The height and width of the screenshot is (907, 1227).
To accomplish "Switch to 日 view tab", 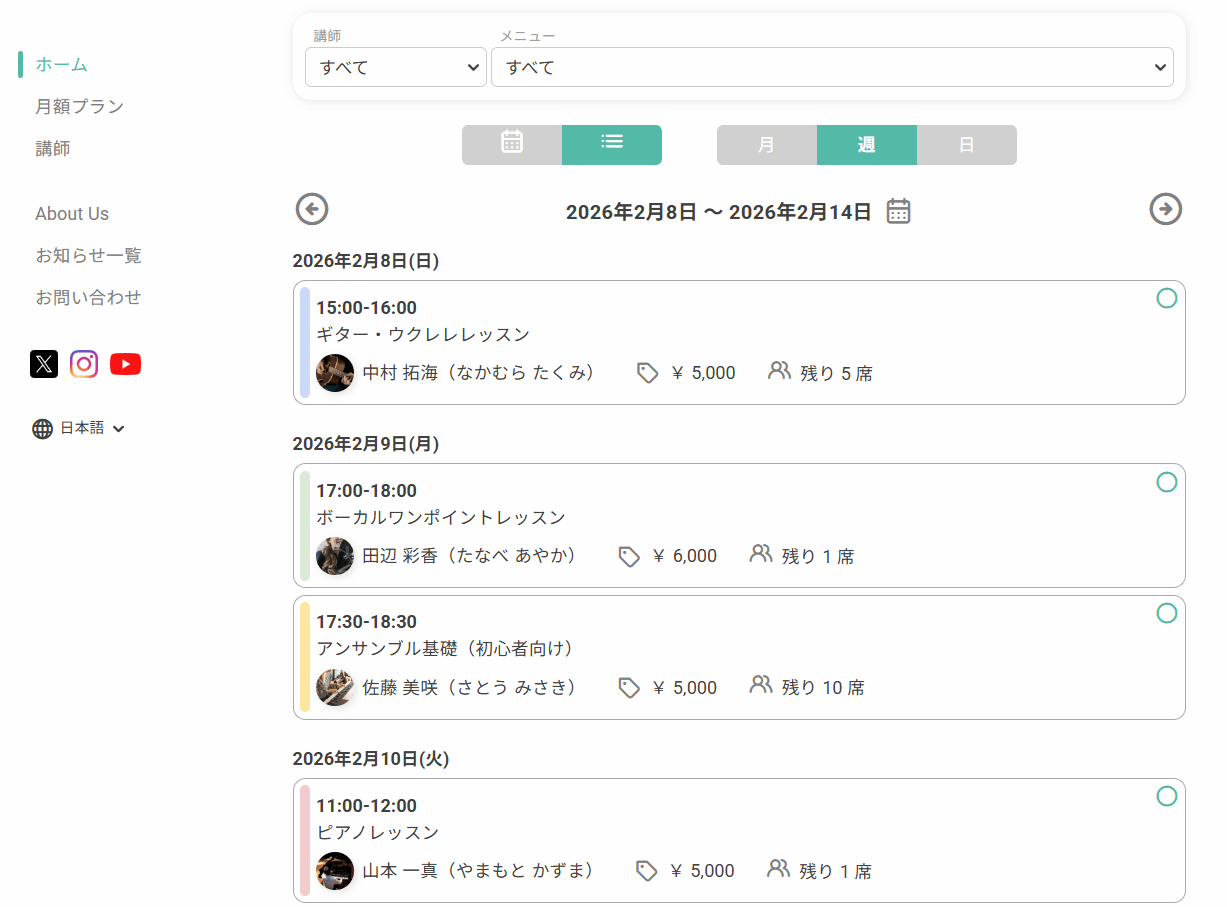I will click(967, 145).
